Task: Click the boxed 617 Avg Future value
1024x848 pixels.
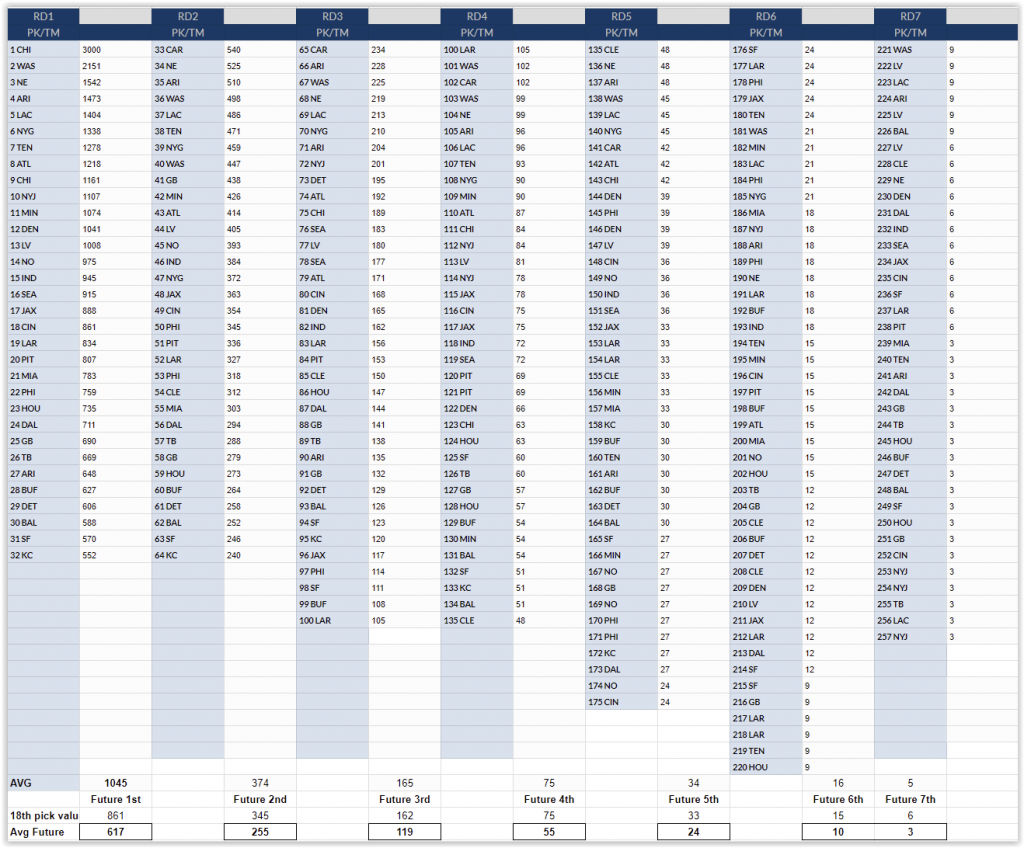Action: (113, 831)
